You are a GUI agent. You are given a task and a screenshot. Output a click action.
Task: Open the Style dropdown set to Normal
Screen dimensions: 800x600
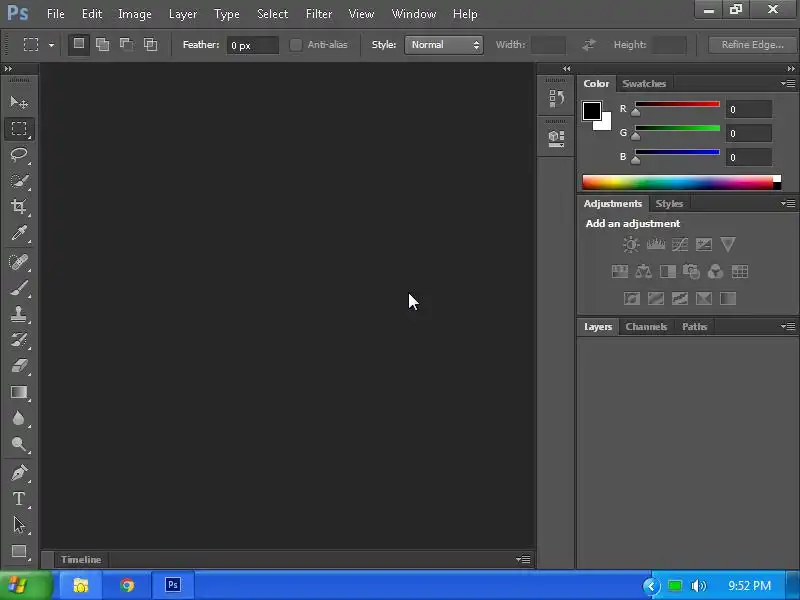(444, 45)
